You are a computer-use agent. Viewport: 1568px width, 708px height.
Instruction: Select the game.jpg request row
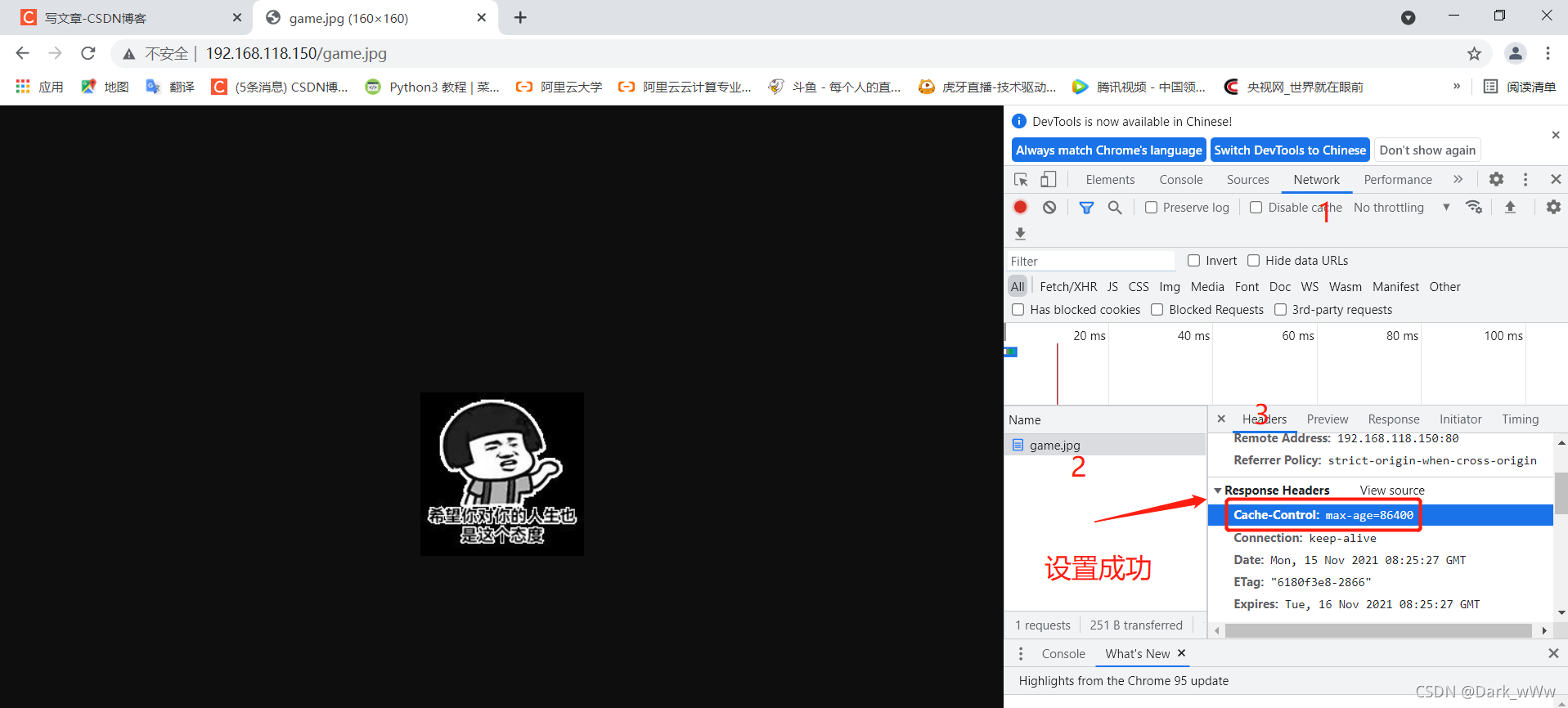point(1105,445)
